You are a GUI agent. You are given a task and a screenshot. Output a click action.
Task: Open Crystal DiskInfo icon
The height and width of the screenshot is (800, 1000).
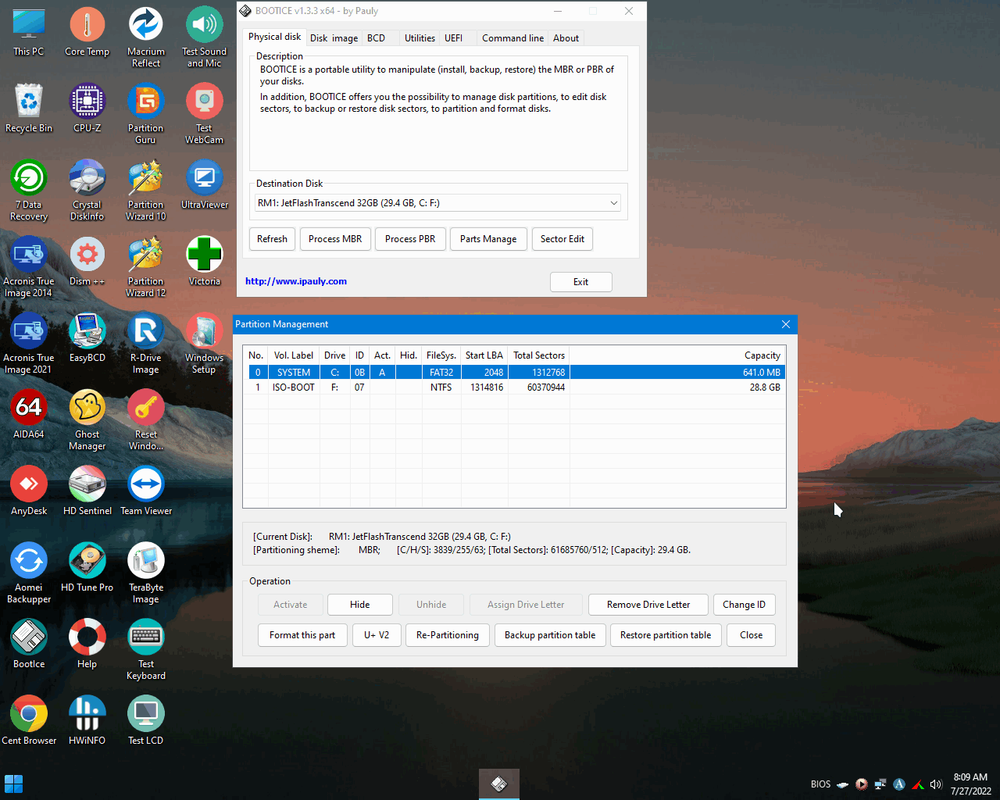click(87, 190)
